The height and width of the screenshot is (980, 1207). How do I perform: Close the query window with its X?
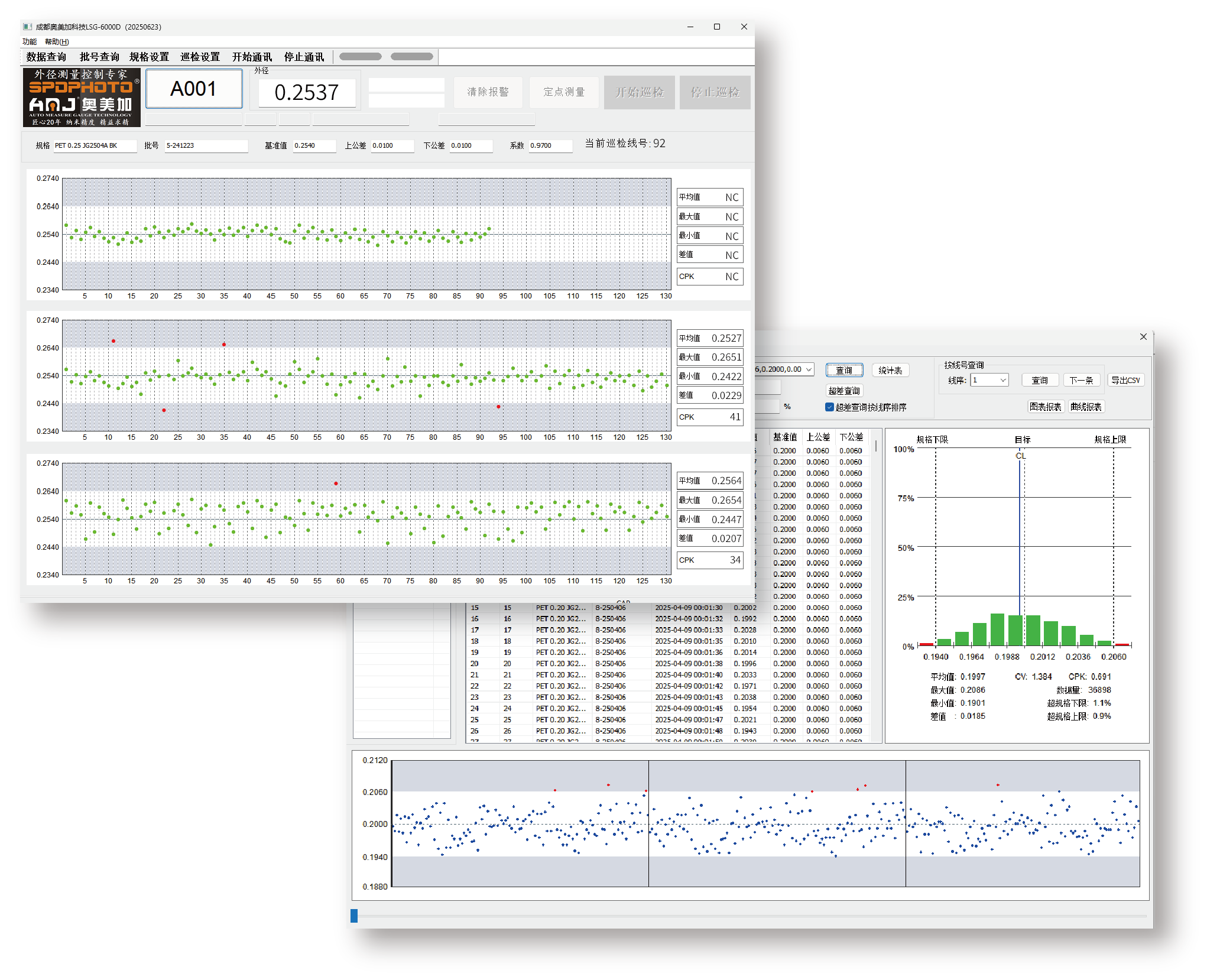click(1143, 336)
